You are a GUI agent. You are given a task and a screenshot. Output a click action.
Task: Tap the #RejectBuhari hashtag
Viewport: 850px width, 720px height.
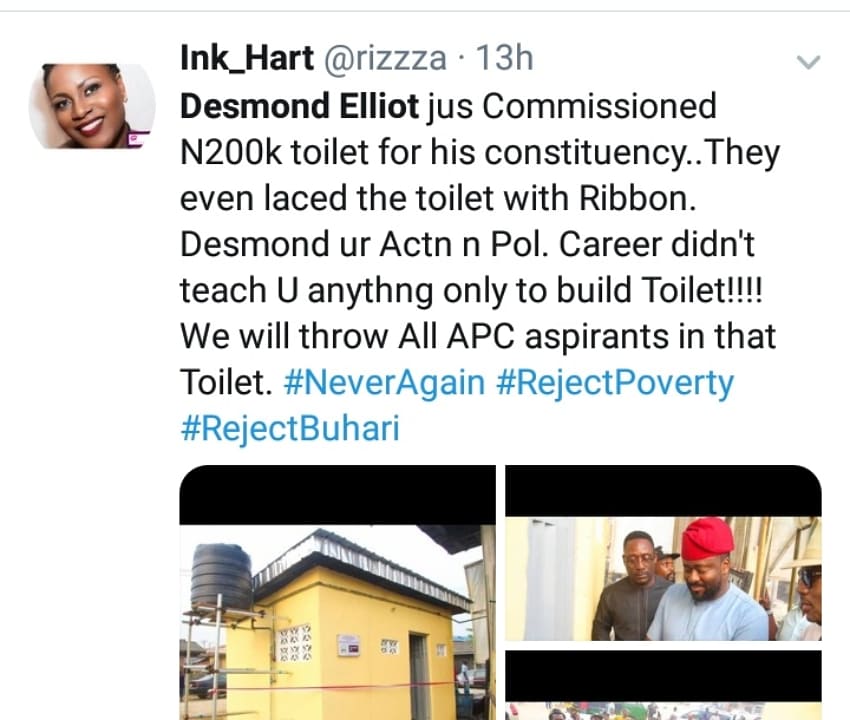click(x=289, y=429)
